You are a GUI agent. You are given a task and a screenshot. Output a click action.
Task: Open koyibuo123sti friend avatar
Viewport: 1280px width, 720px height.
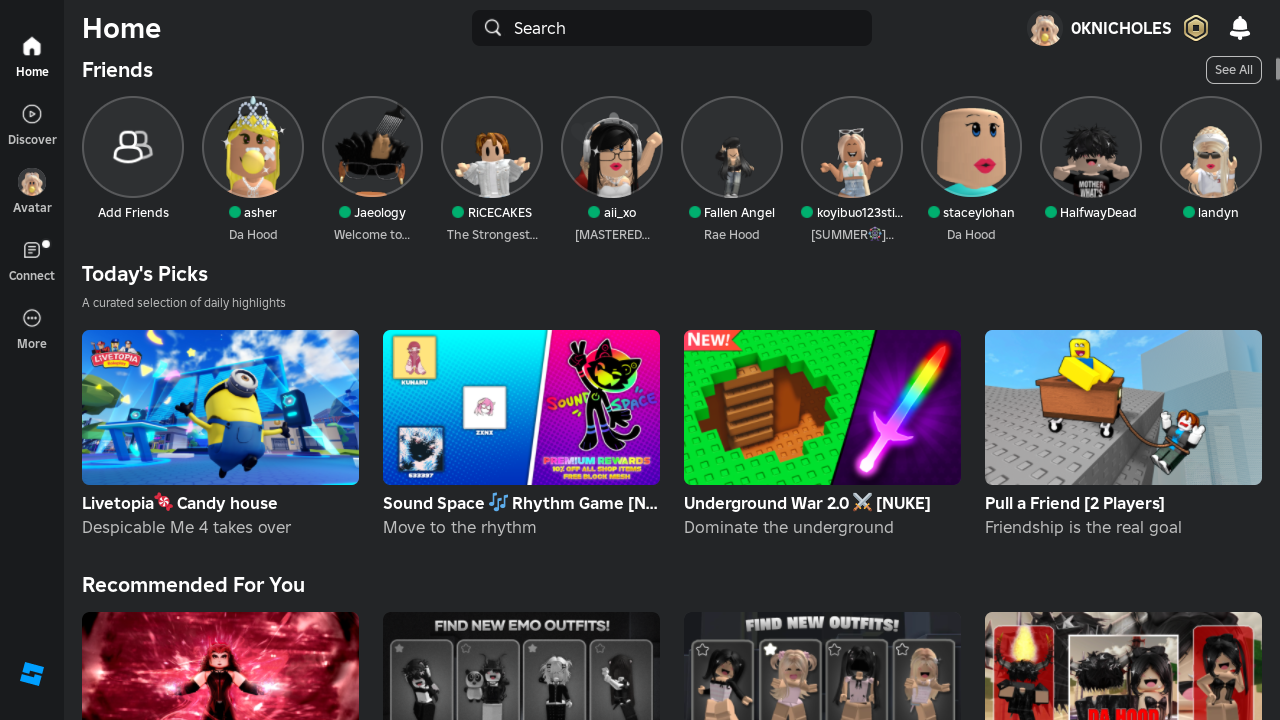tap(852, 147)
